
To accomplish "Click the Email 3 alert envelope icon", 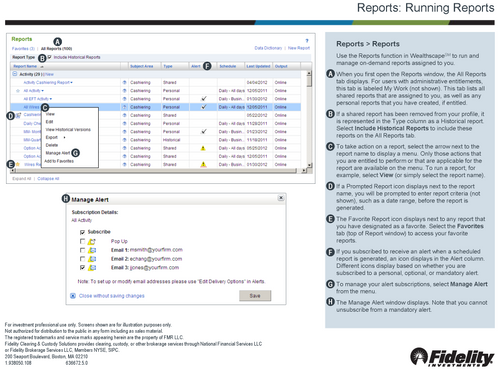I will pyautogui.click(x=92, y=268).
